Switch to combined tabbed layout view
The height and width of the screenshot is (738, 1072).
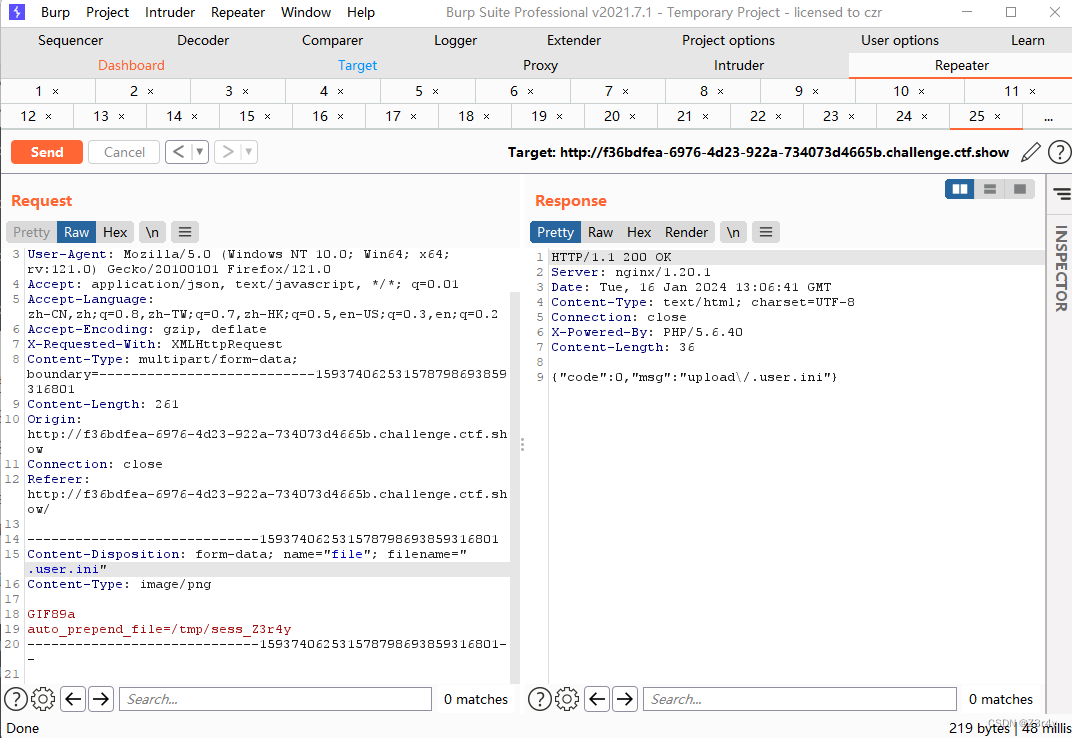tap(1019, 189)
